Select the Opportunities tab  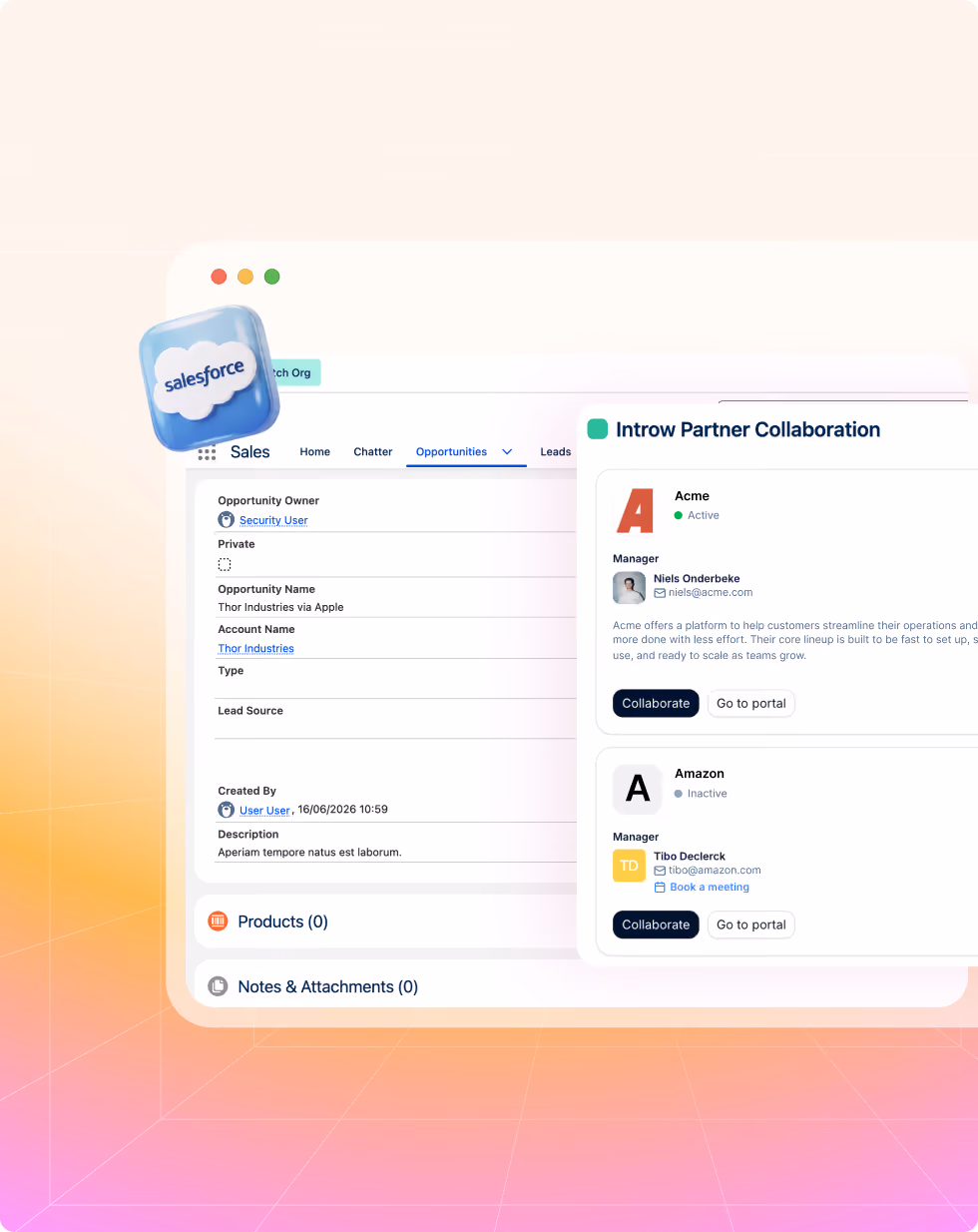pos(451,452)
